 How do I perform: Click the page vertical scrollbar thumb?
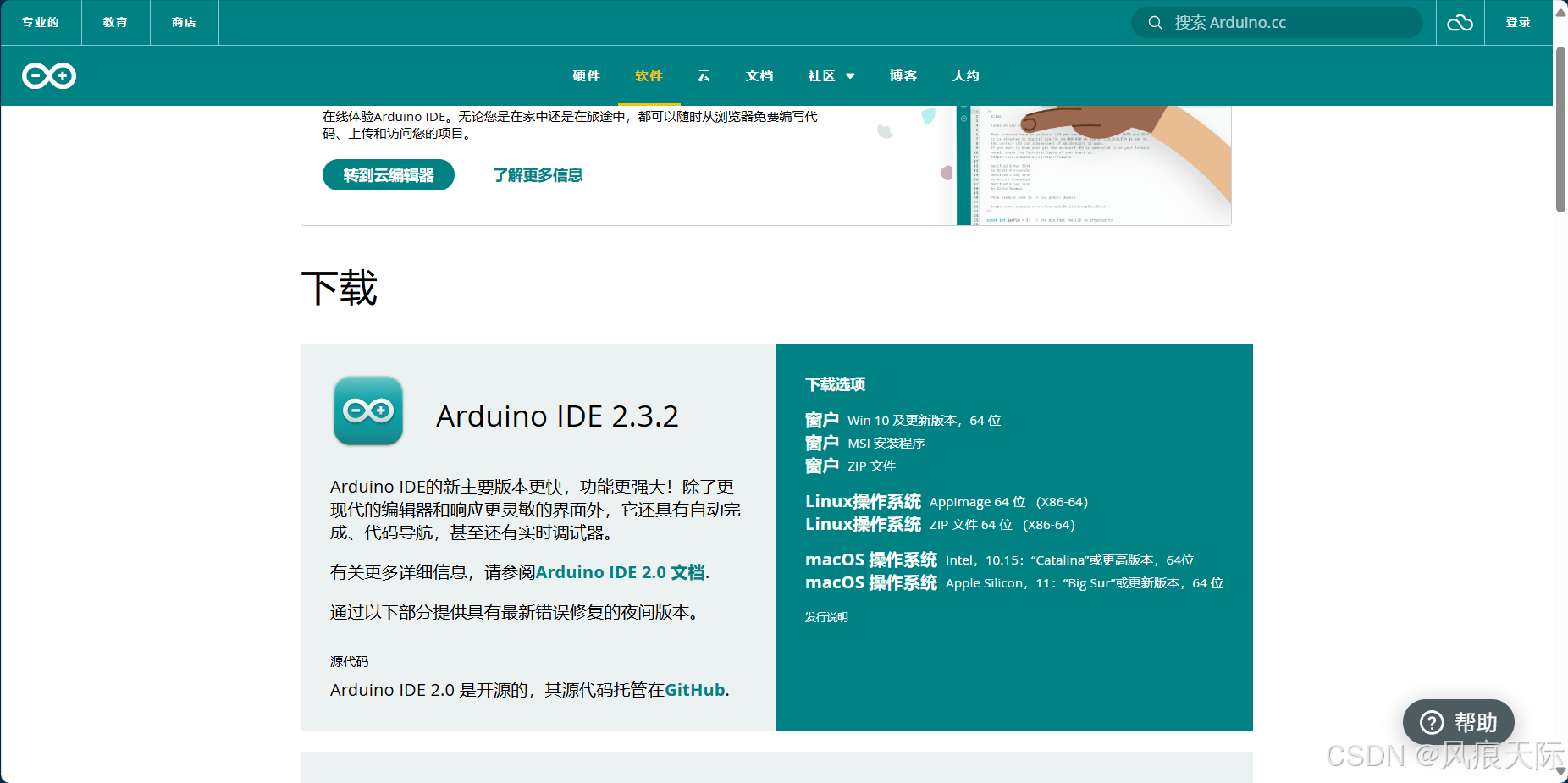coord(1560,129)
